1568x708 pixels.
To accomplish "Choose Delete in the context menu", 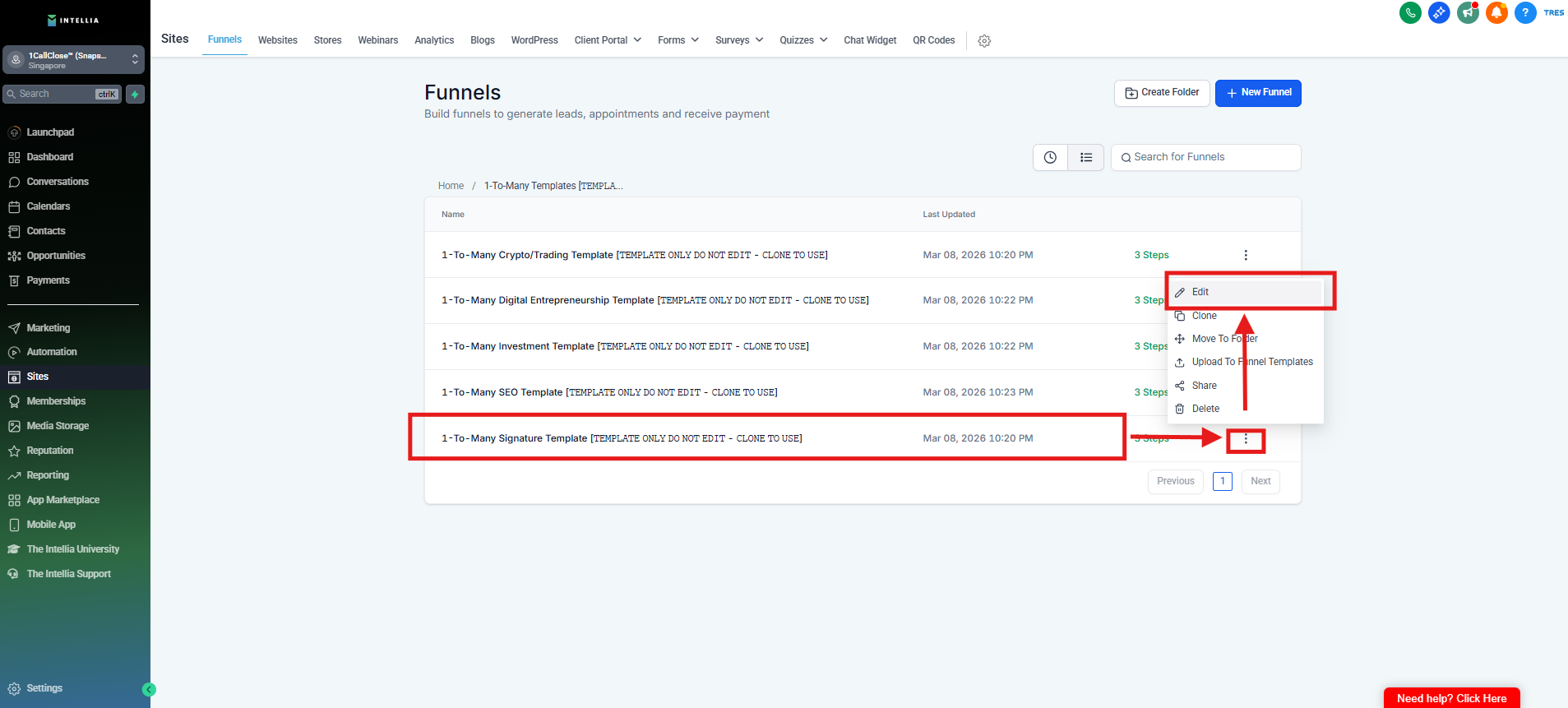I will pos(1246,409).
